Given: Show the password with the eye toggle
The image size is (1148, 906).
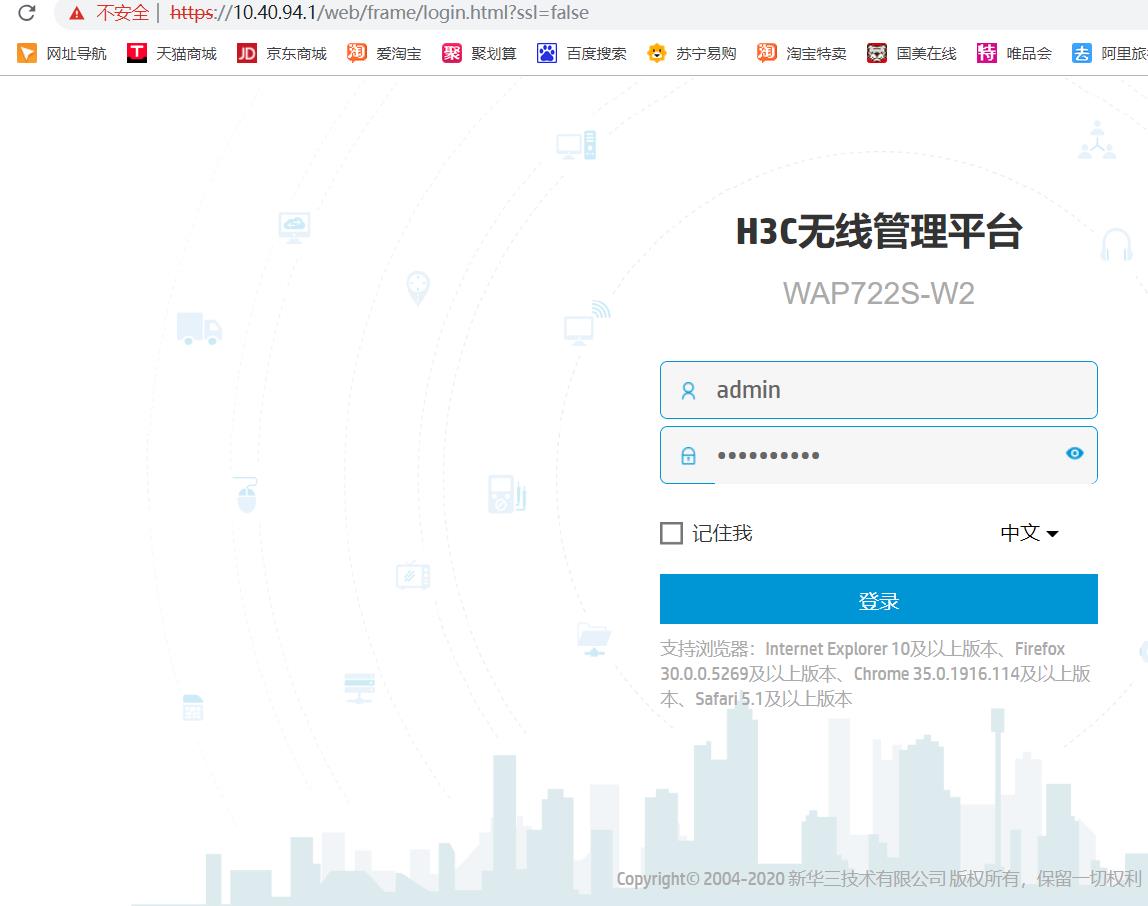Looking at the screenshot, I should [x=1074, y=454].
